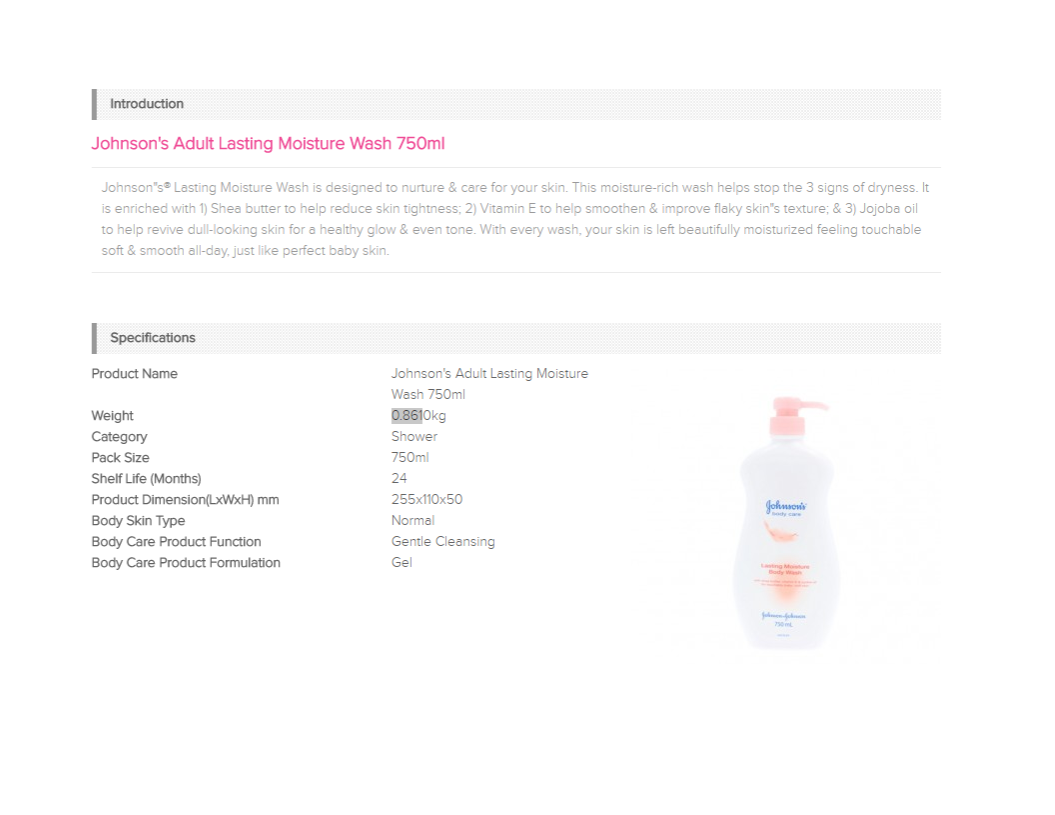The width and height of the screenshot is (1055, 815).
Task: Click the Category label
Action: click(119, 437)
